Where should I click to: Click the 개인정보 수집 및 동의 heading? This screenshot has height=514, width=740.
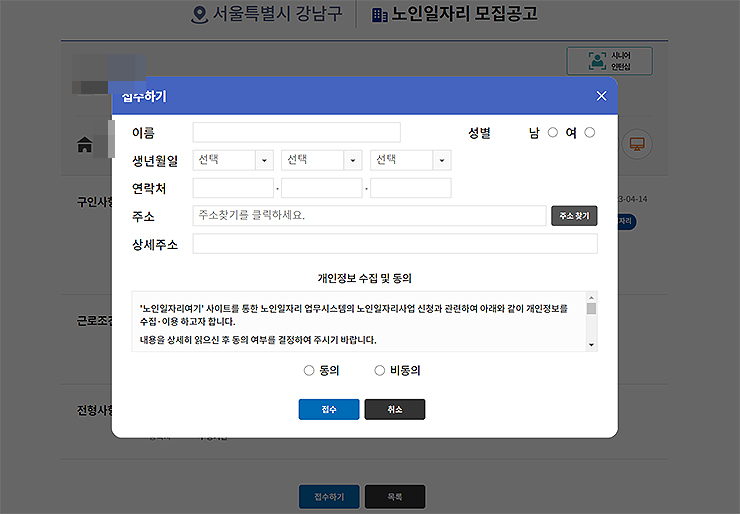(364, 278)
